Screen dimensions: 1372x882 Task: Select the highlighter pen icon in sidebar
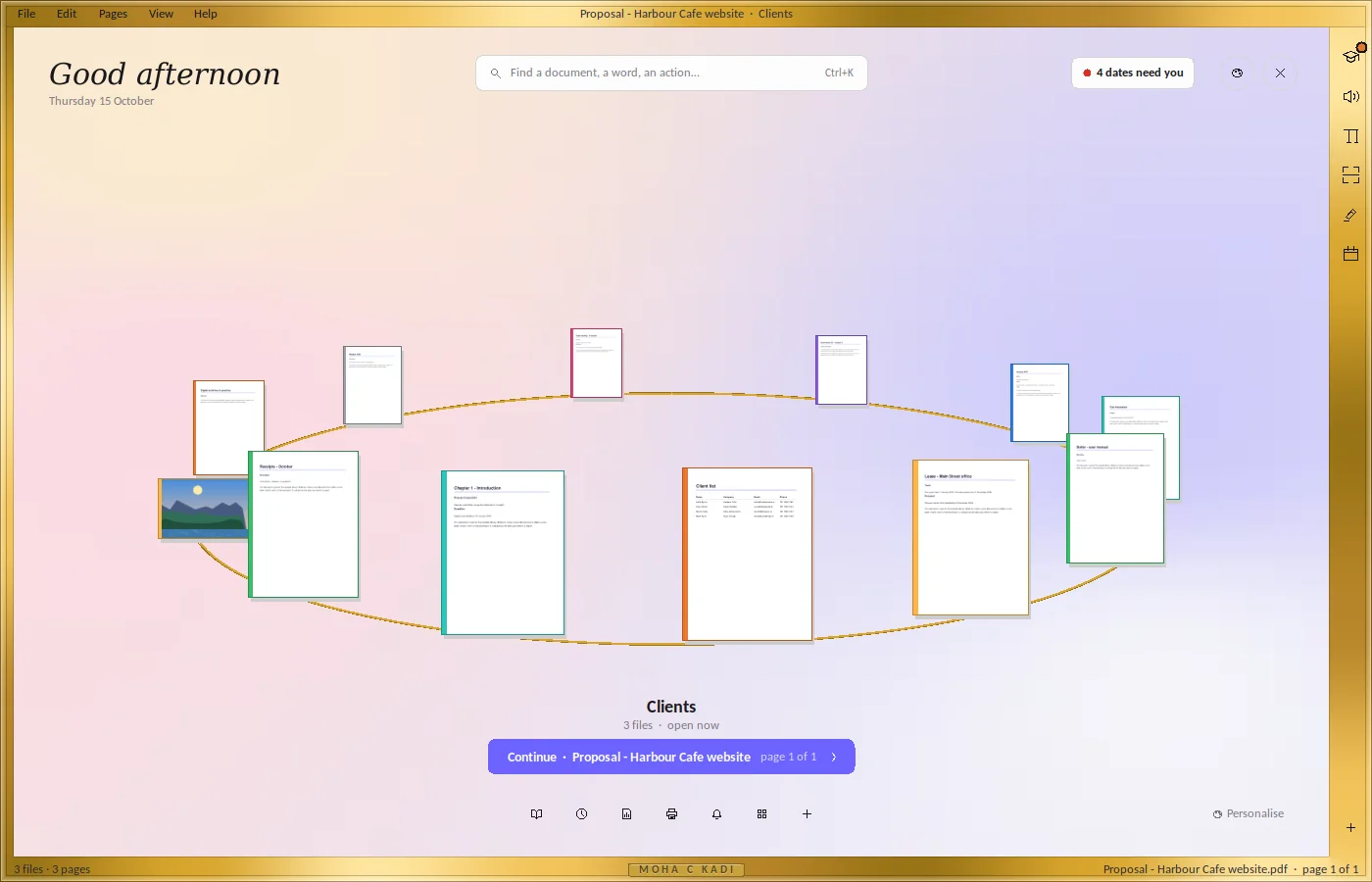(1351, 215)
